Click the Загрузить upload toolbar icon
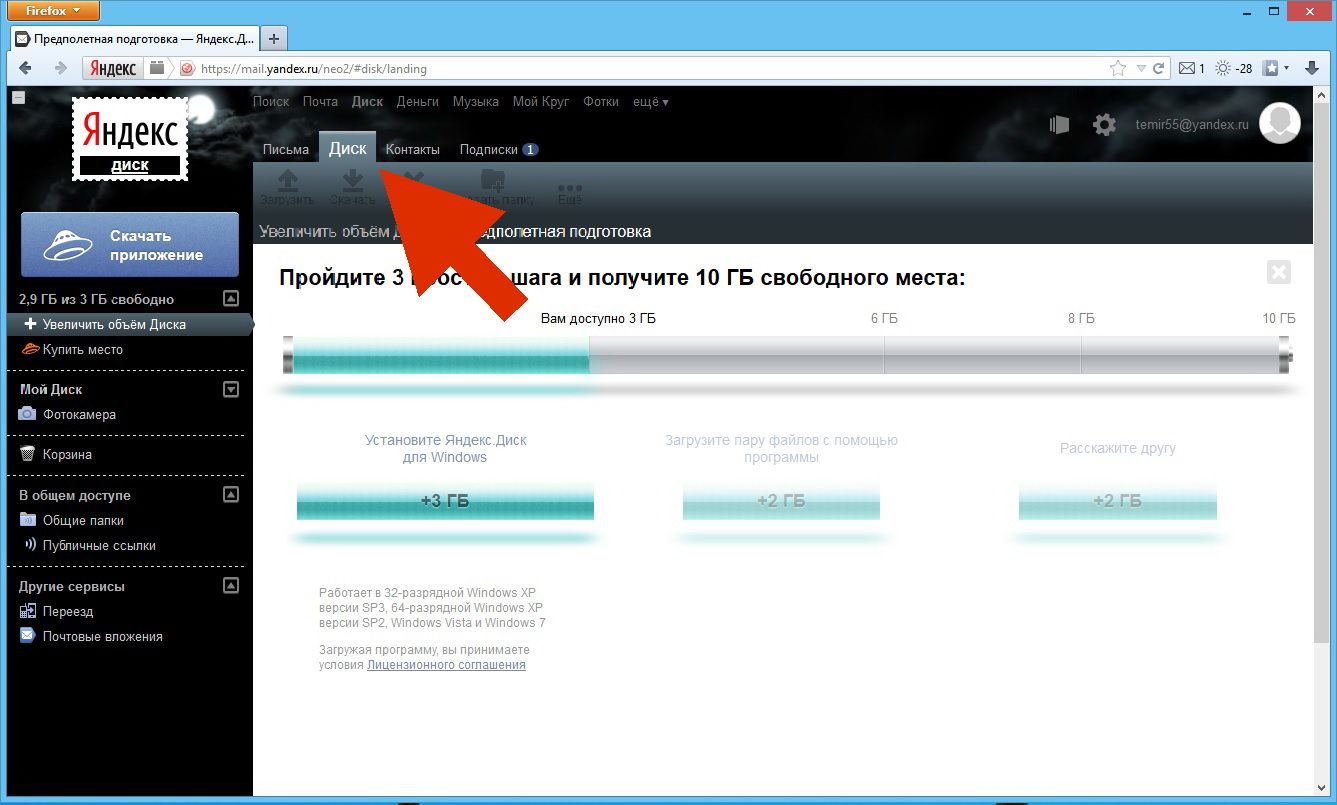Viewport: 1337px width, 805px height. [x=287, y=187]
